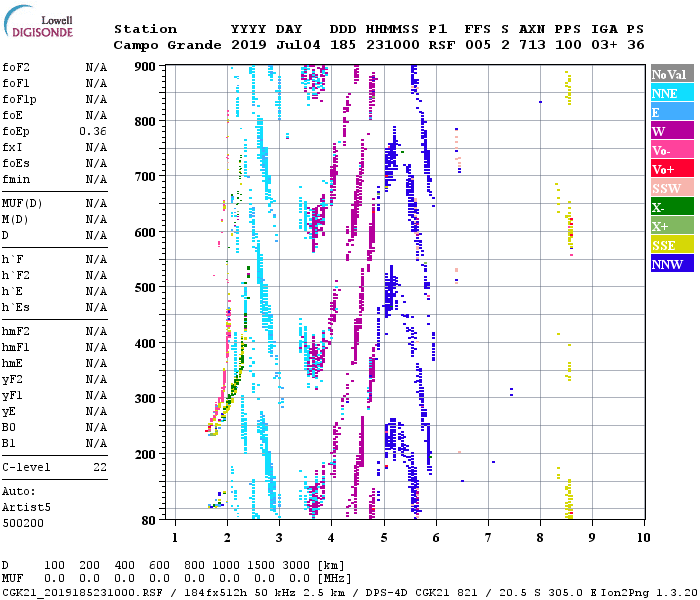Click the [km] unit label
700x600 pixels.
click(331, 566)
